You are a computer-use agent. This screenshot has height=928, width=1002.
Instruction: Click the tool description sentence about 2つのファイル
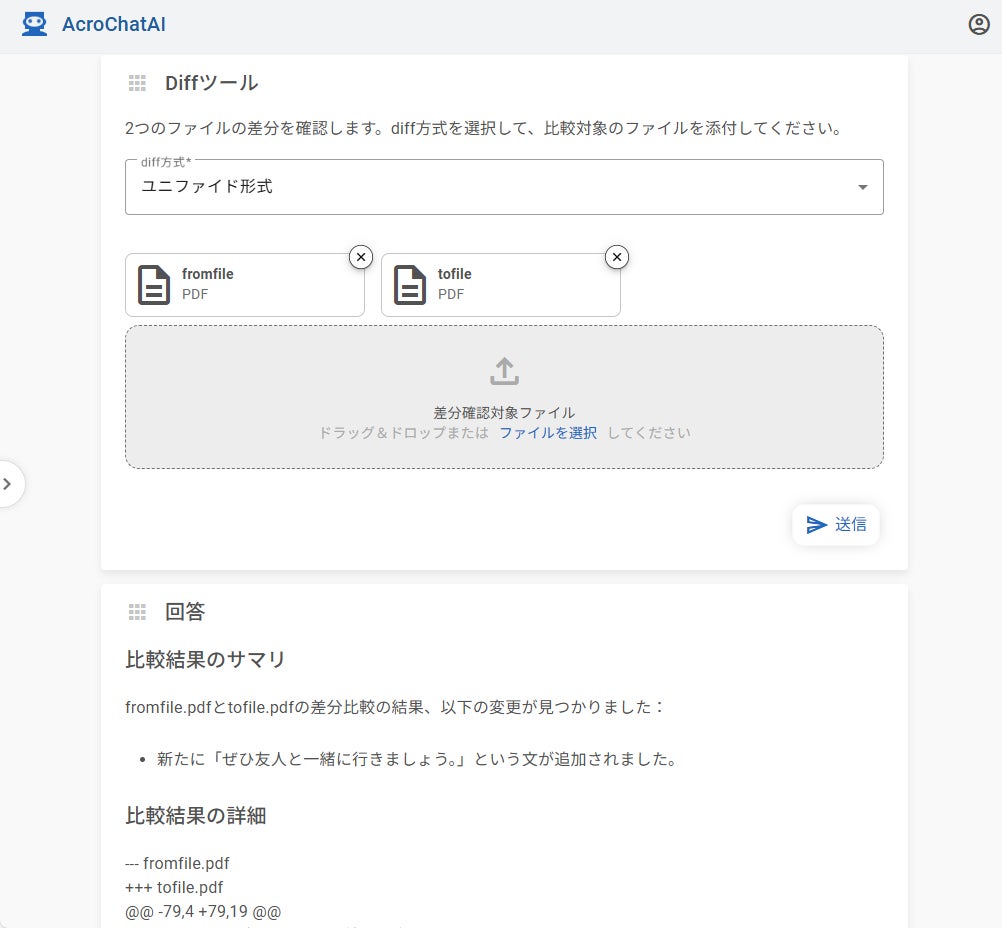[483, 128]
